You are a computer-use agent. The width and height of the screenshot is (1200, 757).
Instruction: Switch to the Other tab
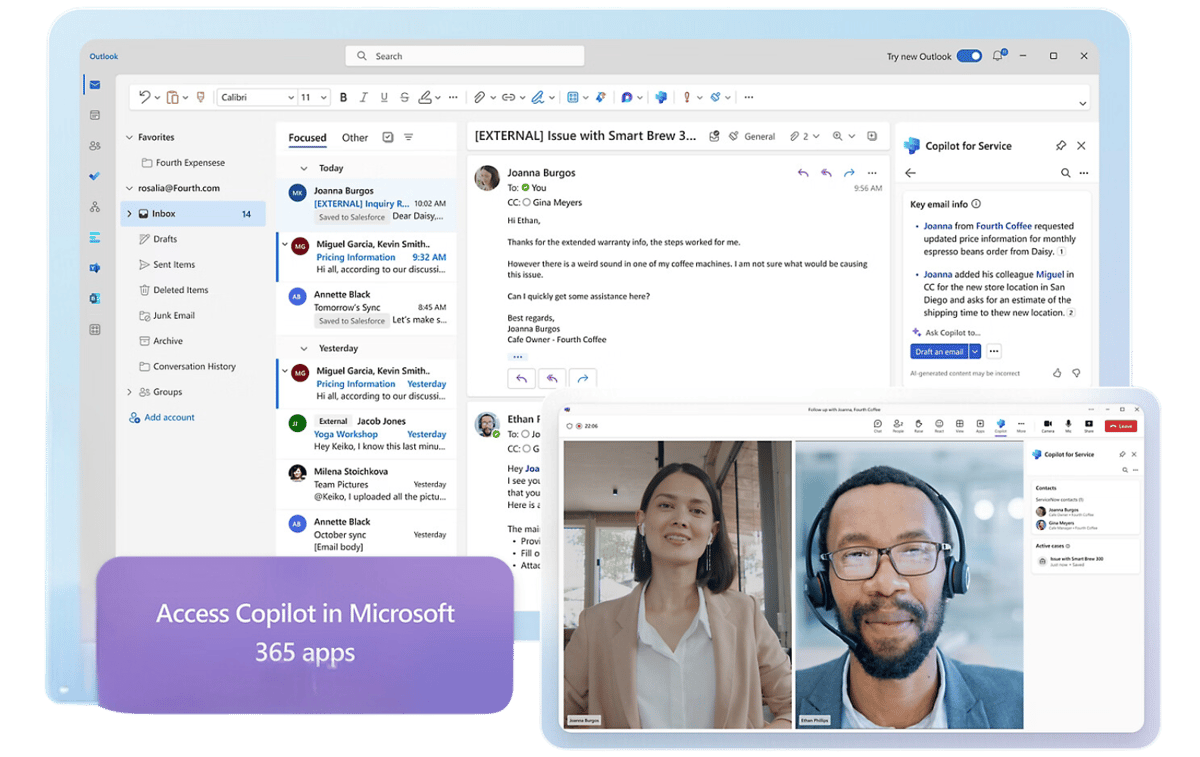point(355,138)
